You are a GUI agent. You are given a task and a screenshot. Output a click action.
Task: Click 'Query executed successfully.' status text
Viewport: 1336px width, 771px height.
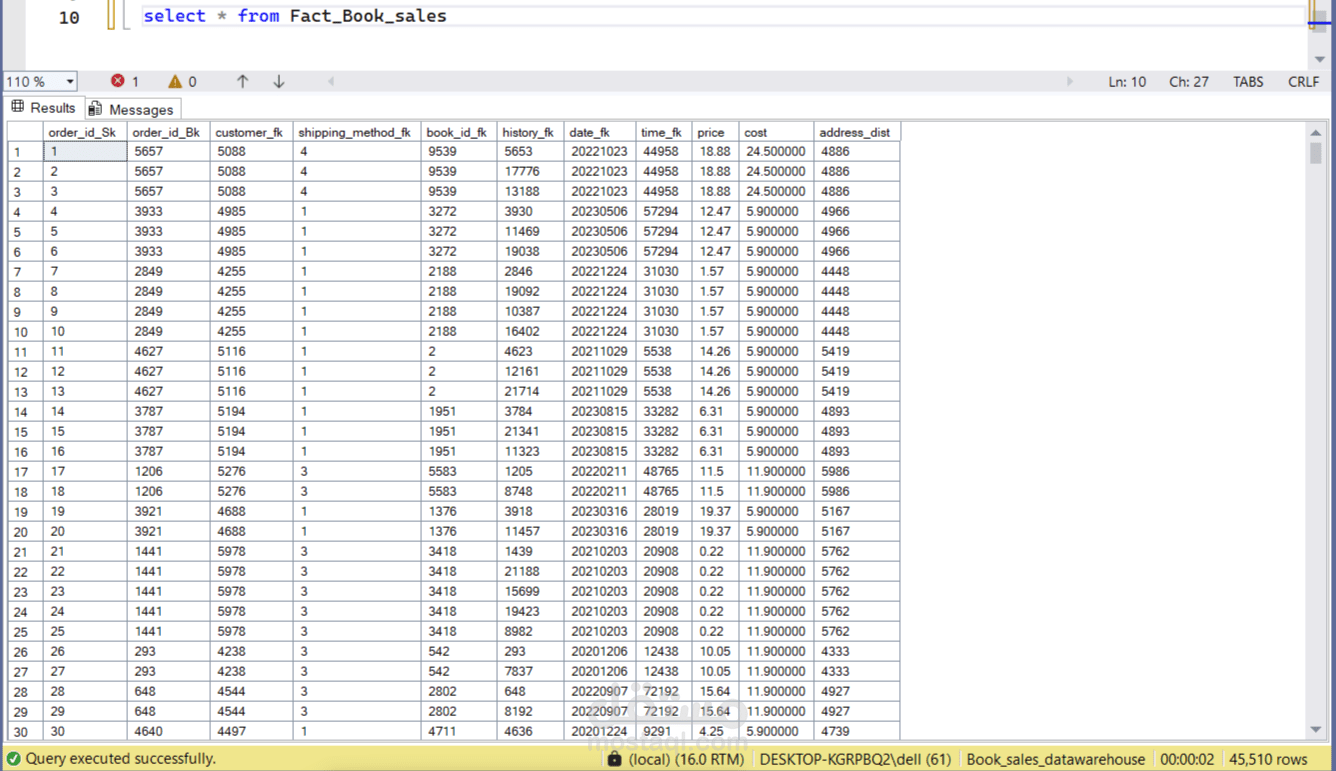tap(120, 759)
